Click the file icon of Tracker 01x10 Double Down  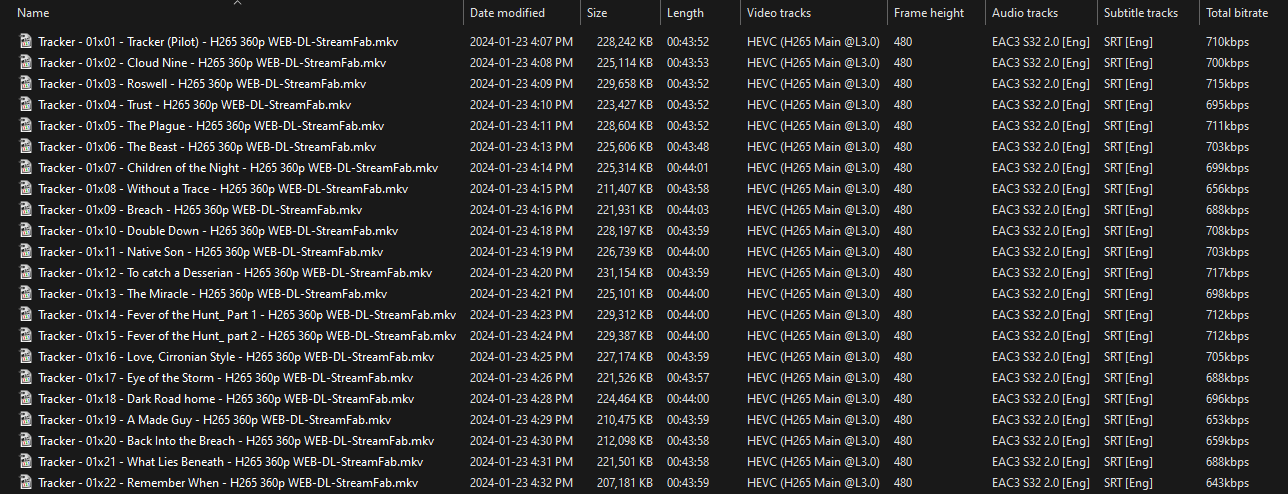(x=26, y=231)
